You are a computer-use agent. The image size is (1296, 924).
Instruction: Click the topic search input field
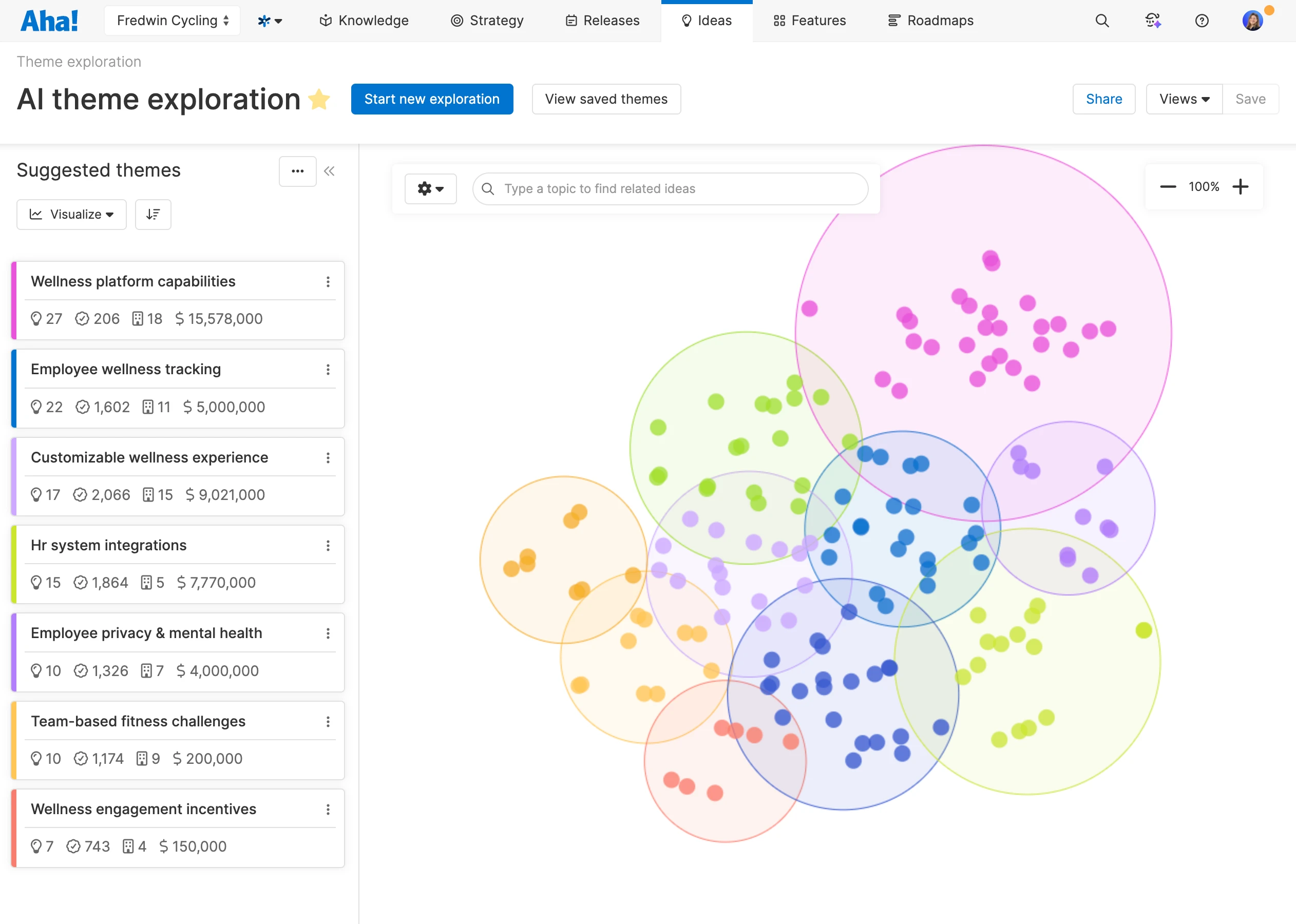click(x=670, y=189)
